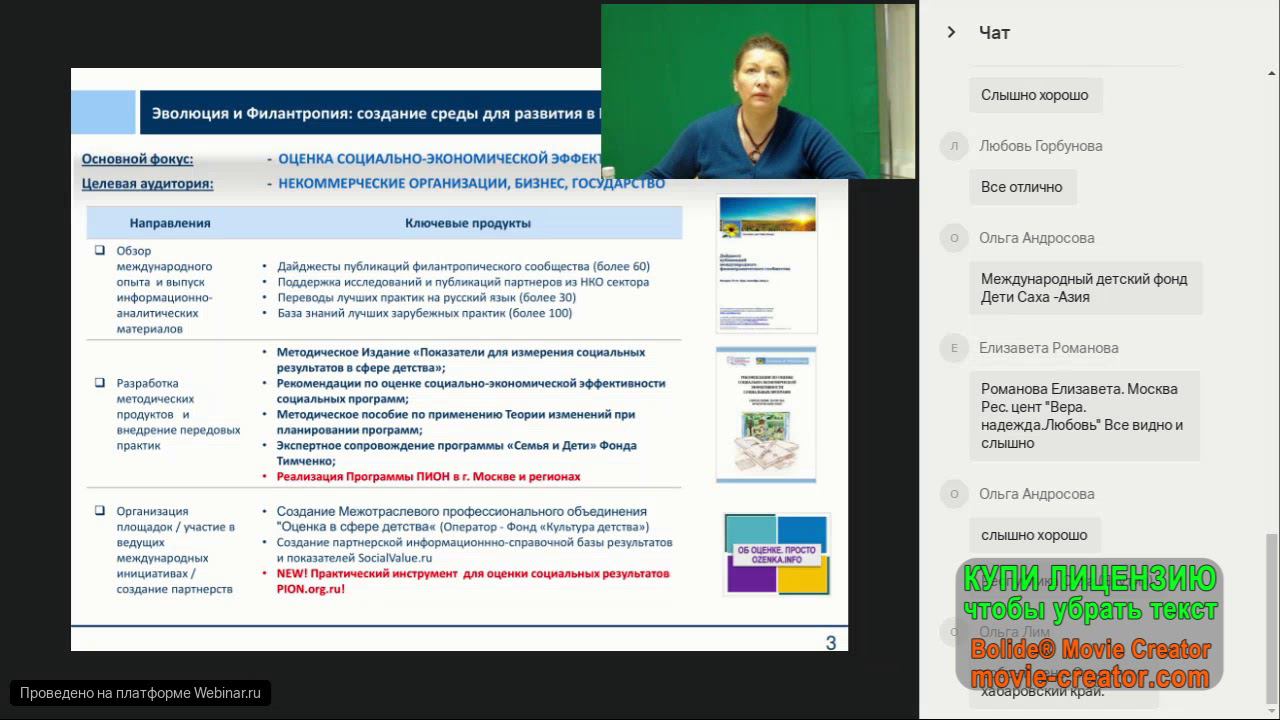Click the red PION.org.ru! text
Screen dimensions: 1280x720
[311, 590]
